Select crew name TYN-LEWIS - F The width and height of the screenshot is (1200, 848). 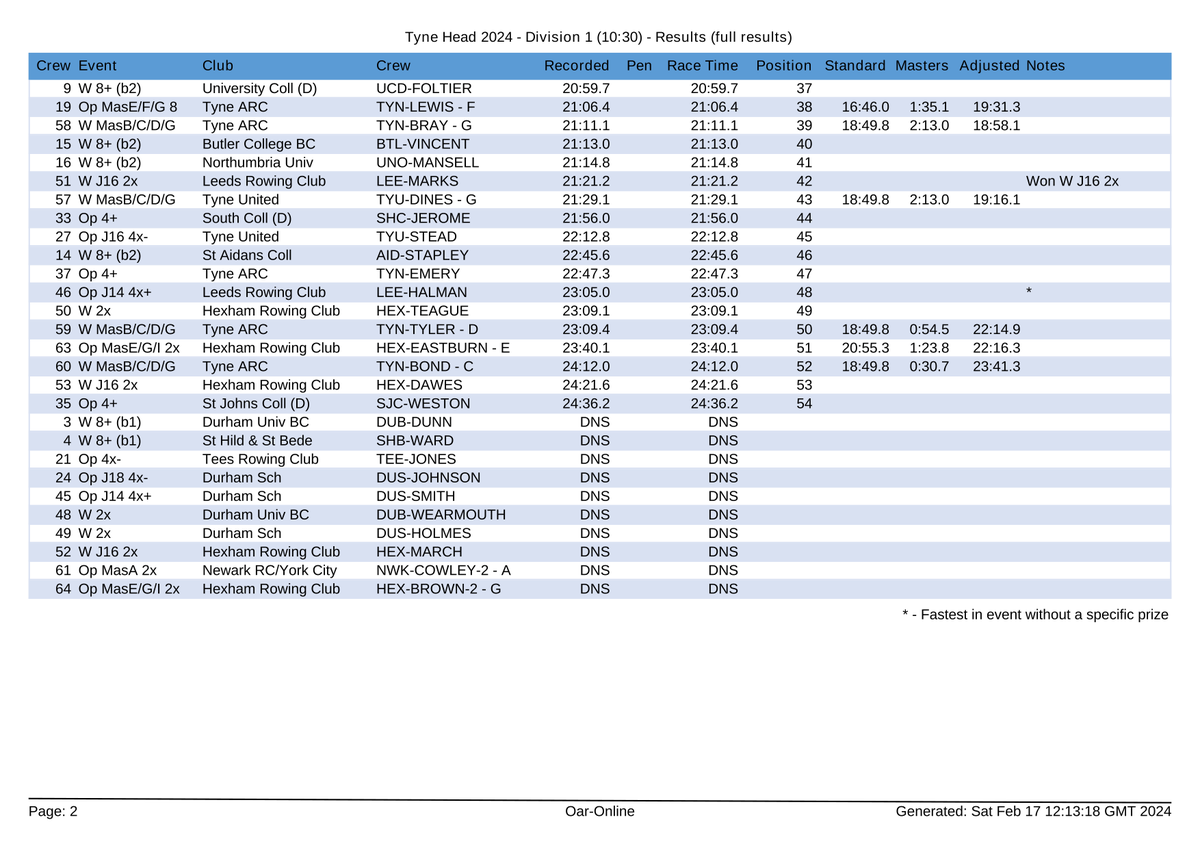pyautogui.click(x=425, y=107)
